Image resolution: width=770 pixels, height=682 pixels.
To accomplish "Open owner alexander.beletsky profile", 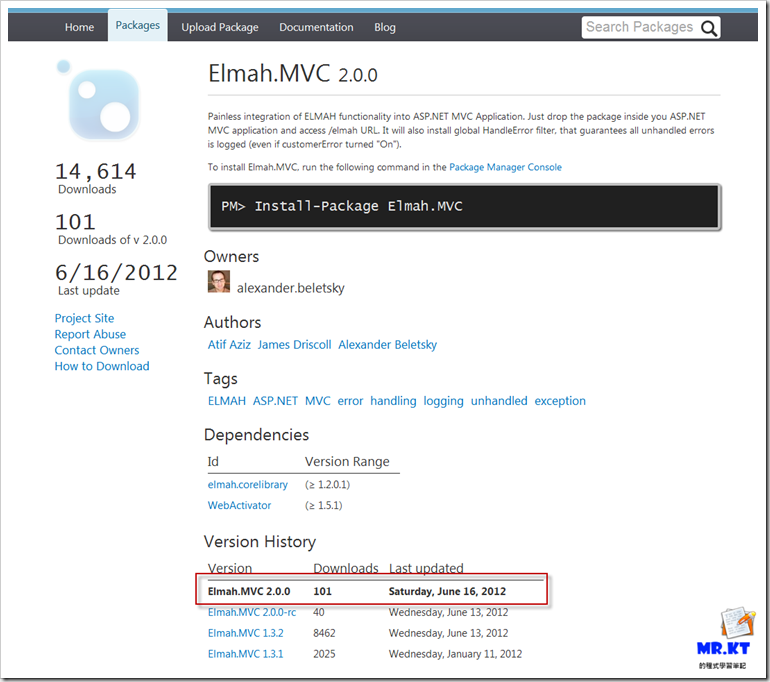I will click(x=291, y=288).
